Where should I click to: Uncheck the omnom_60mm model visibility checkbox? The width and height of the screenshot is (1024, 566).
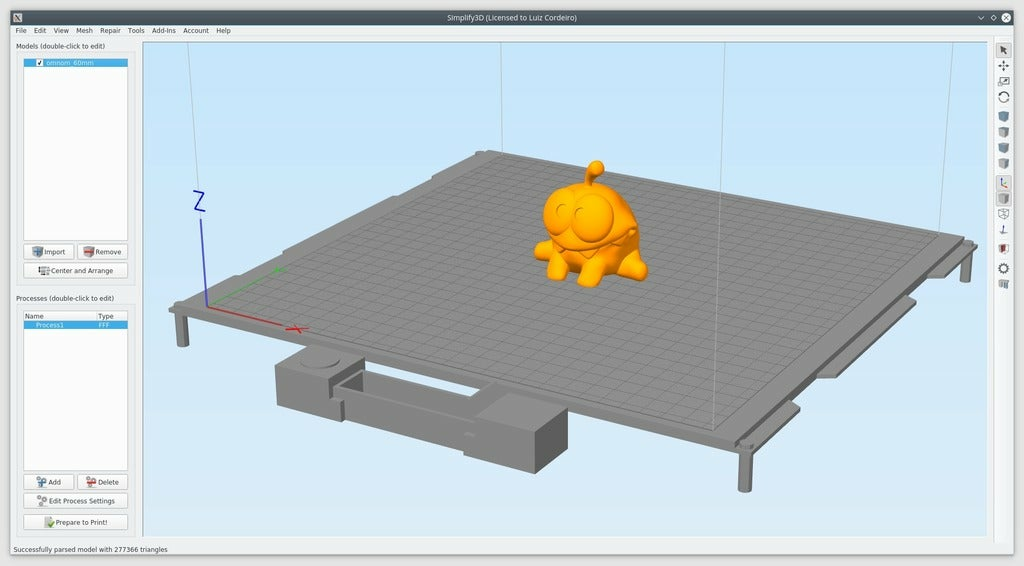[x=40, y=63]
